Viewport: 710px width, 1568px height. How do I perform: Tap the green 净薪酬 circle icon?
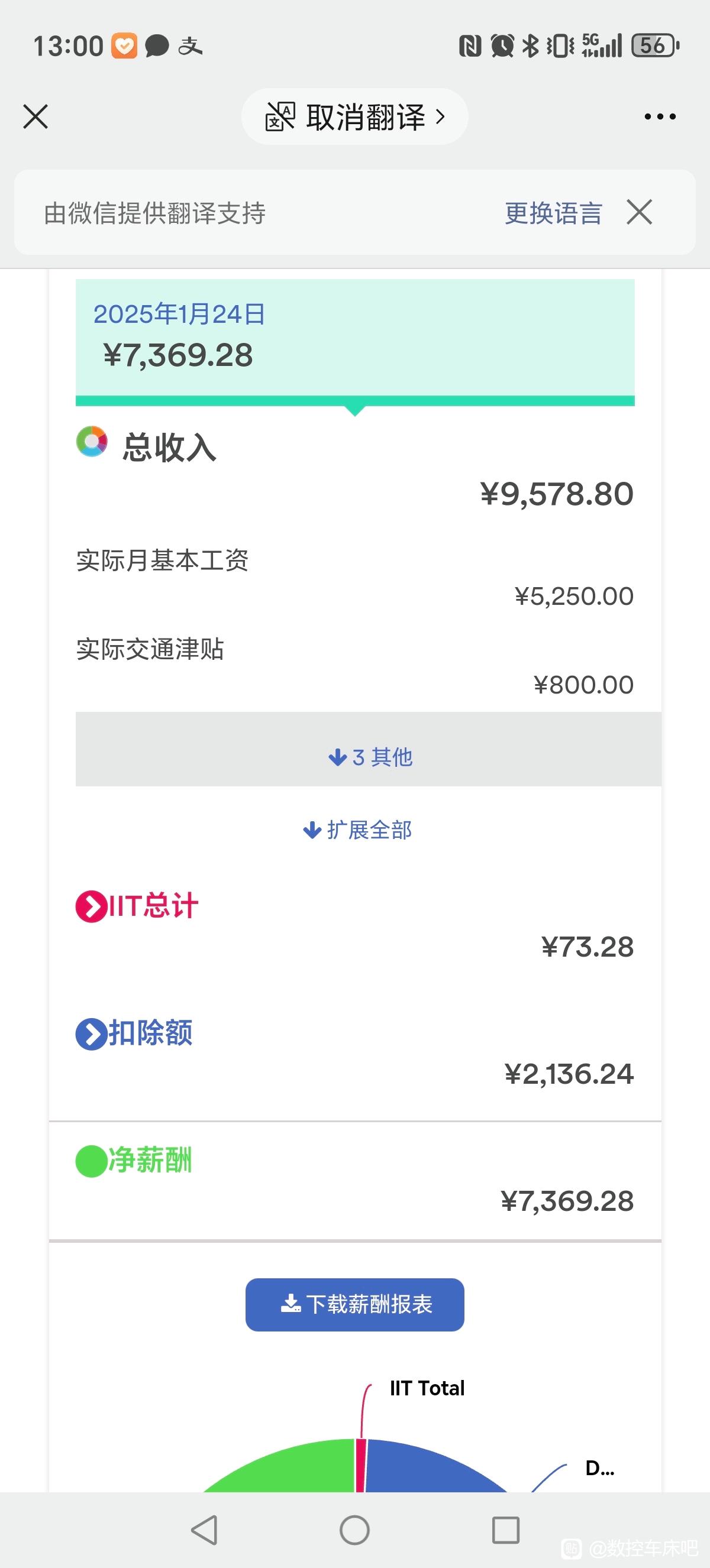[91, 1161]
